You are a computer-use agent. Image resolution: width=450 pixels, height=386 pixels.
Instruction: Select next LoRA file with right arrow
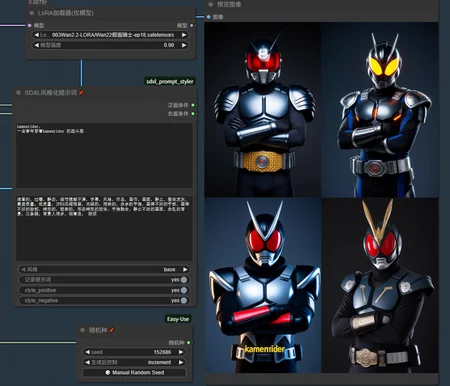184,35
